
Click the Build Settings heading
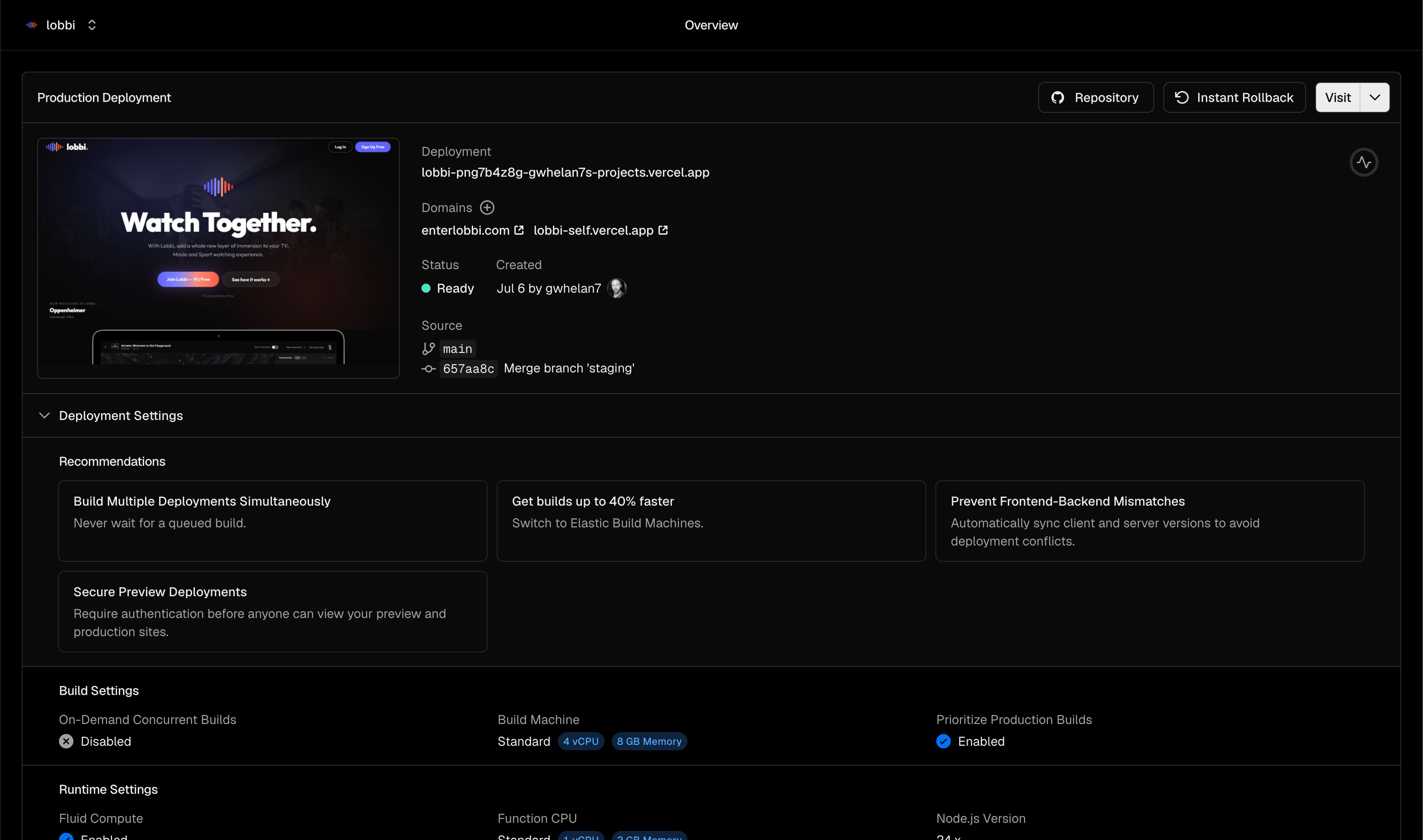point(99,690)
